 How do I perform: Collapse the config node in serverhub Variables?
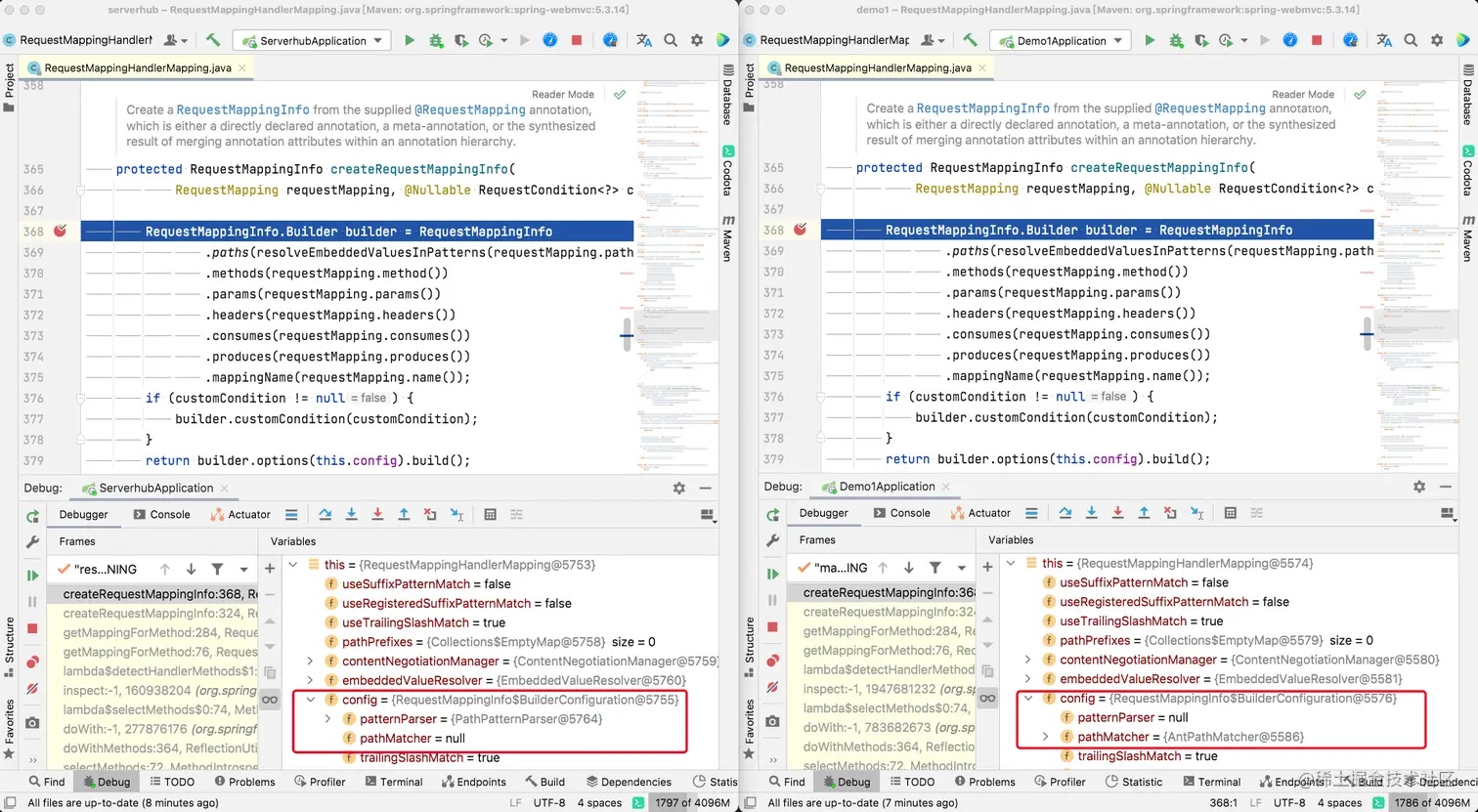[311, 700]
